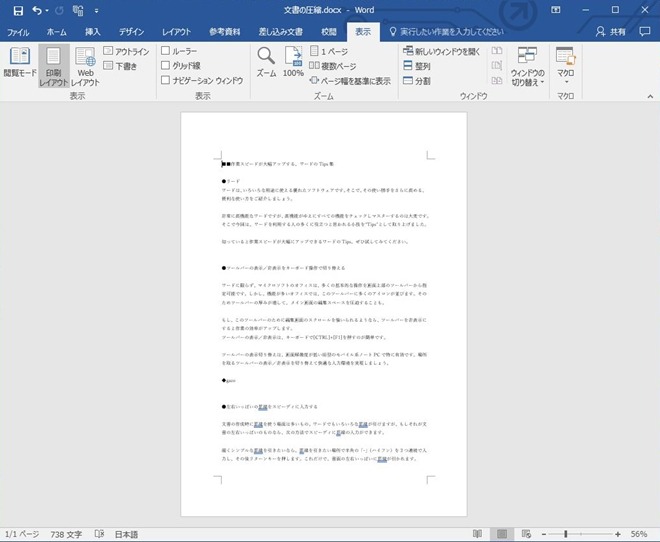
Task: Set zoom to 100% via ribbon icon
Action: pos(293,62)
